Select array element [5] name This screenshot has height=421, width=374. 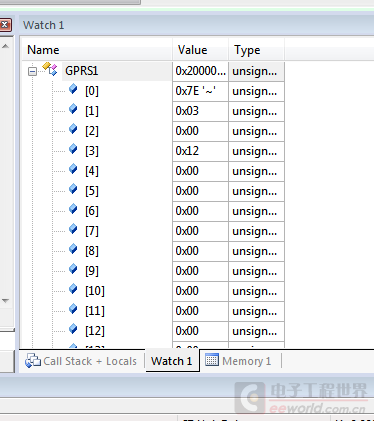(x=92, y=191)
